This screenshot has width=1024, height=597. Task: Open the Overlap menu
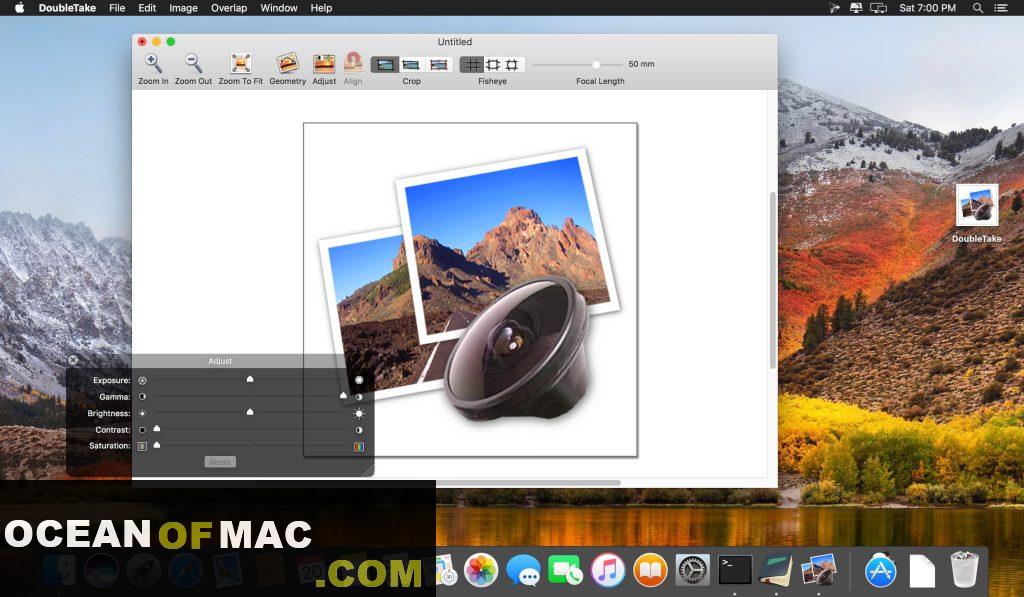click(x=229, y=8)
